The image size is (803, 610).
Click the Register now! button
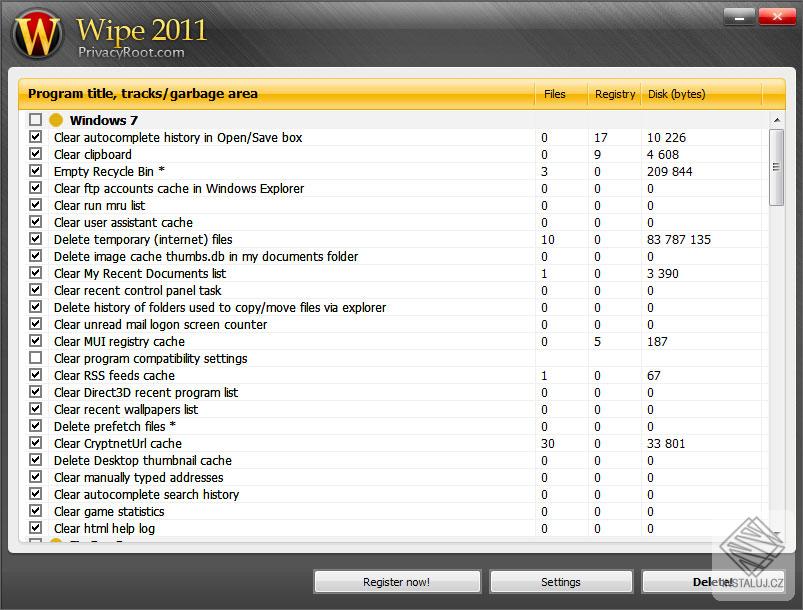pyautogui.click(x=397, y=582)
